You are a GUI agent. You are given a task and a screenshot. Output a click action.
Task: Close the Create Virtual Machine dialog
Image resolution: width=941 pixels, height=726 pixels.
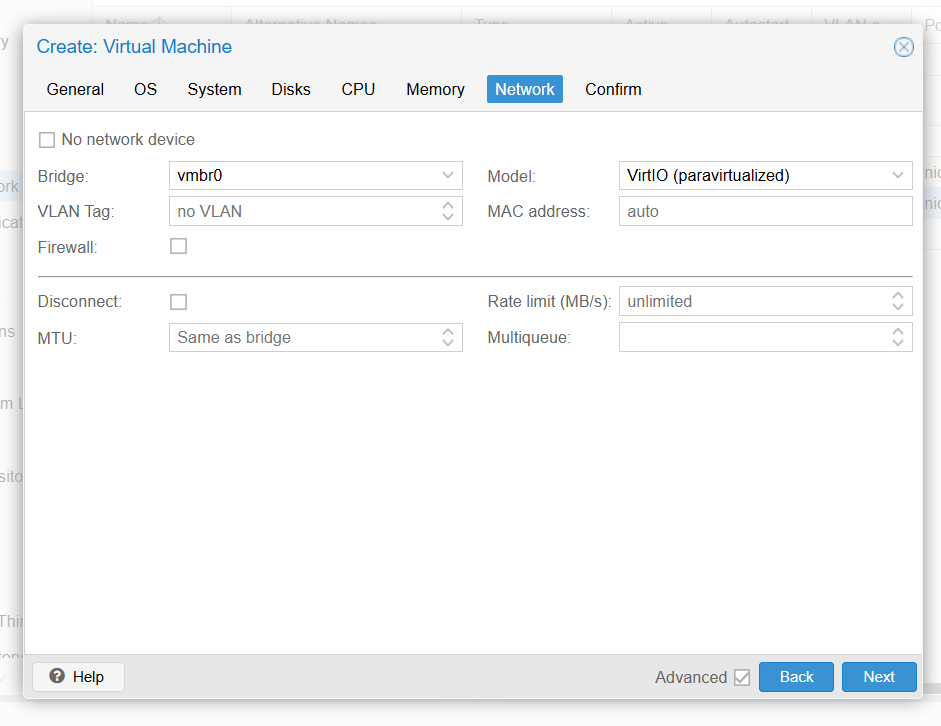coord(903,46)
